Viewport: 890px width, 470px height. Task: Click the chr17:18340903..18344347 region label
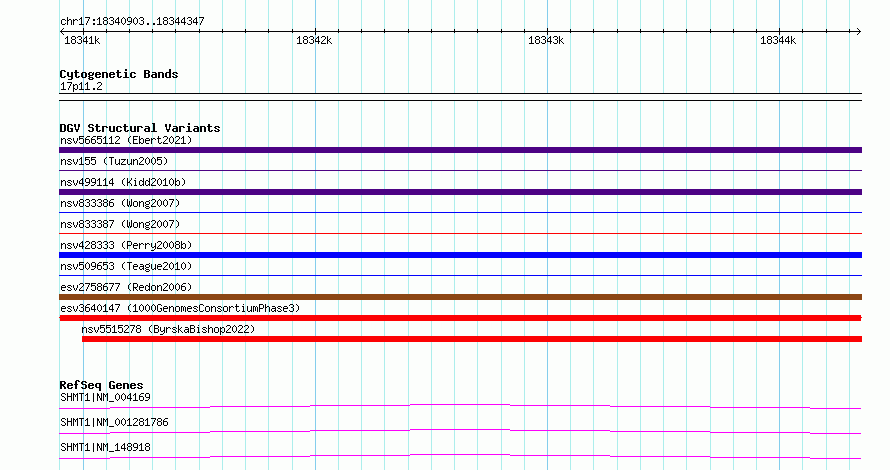[132, 21]
